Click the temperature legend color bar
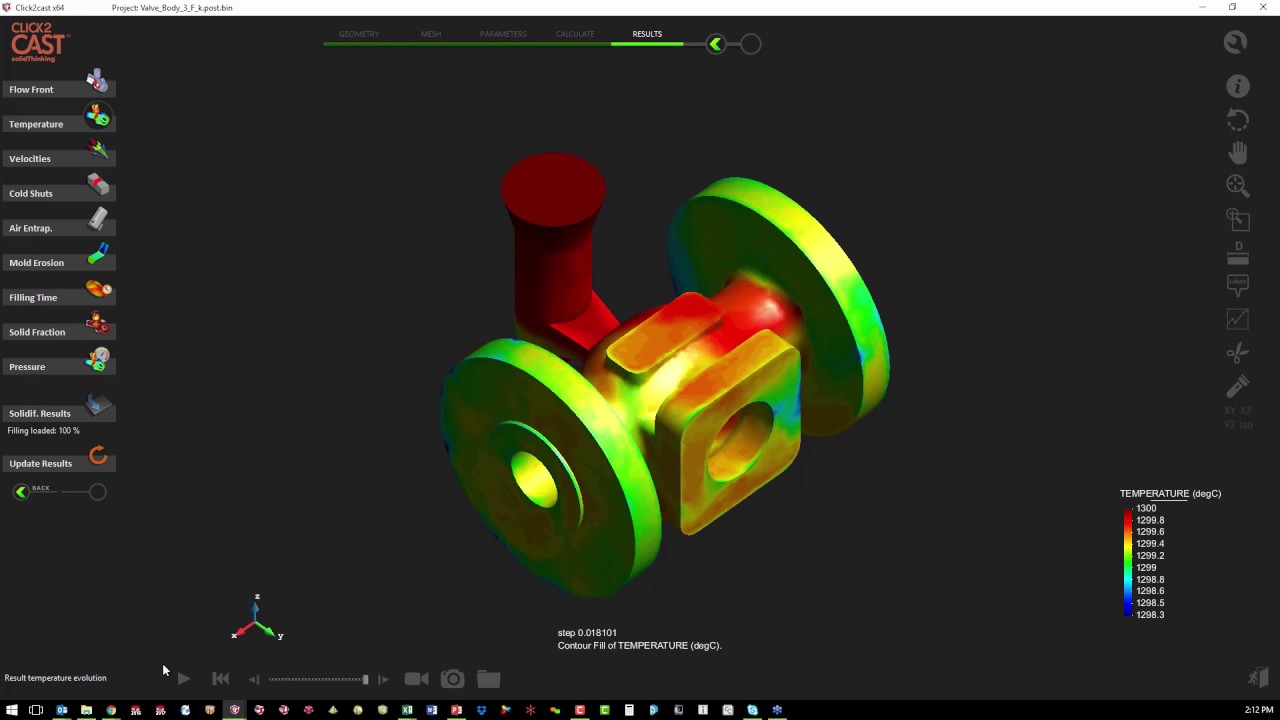 click(1128, 561)
